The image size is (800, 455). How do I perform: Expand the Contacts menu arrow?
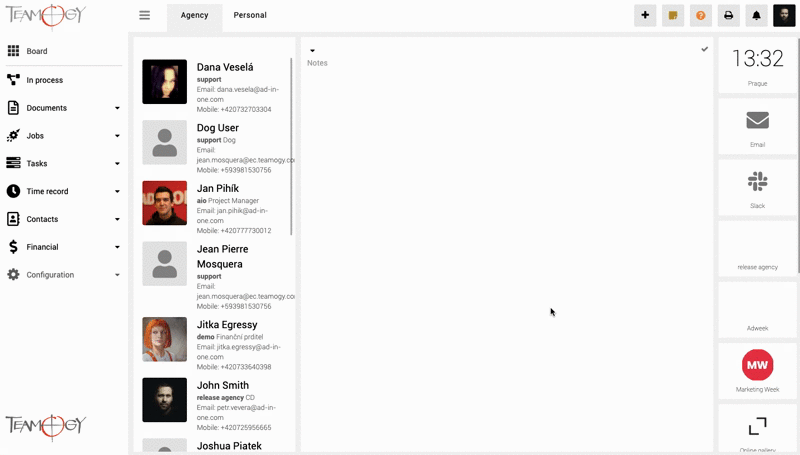coord(117,219)
